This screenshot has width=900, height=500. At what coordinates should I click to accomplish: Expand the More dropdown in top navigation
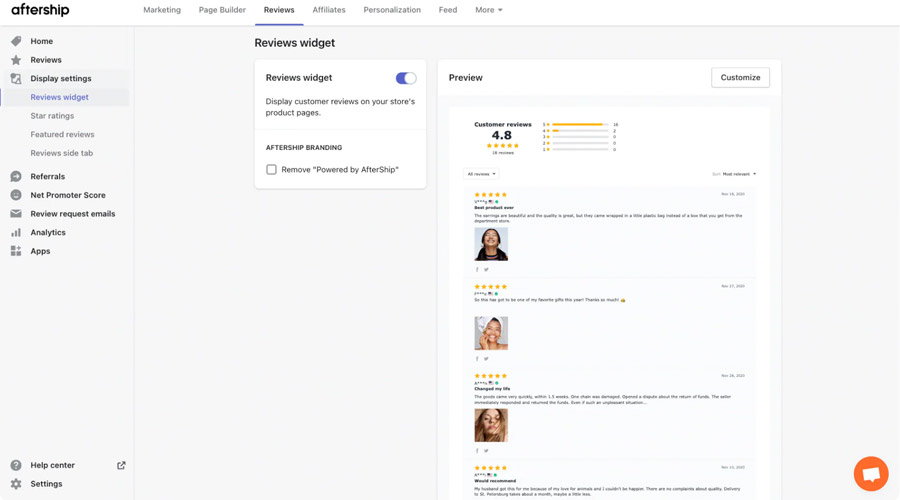[488, 10]
